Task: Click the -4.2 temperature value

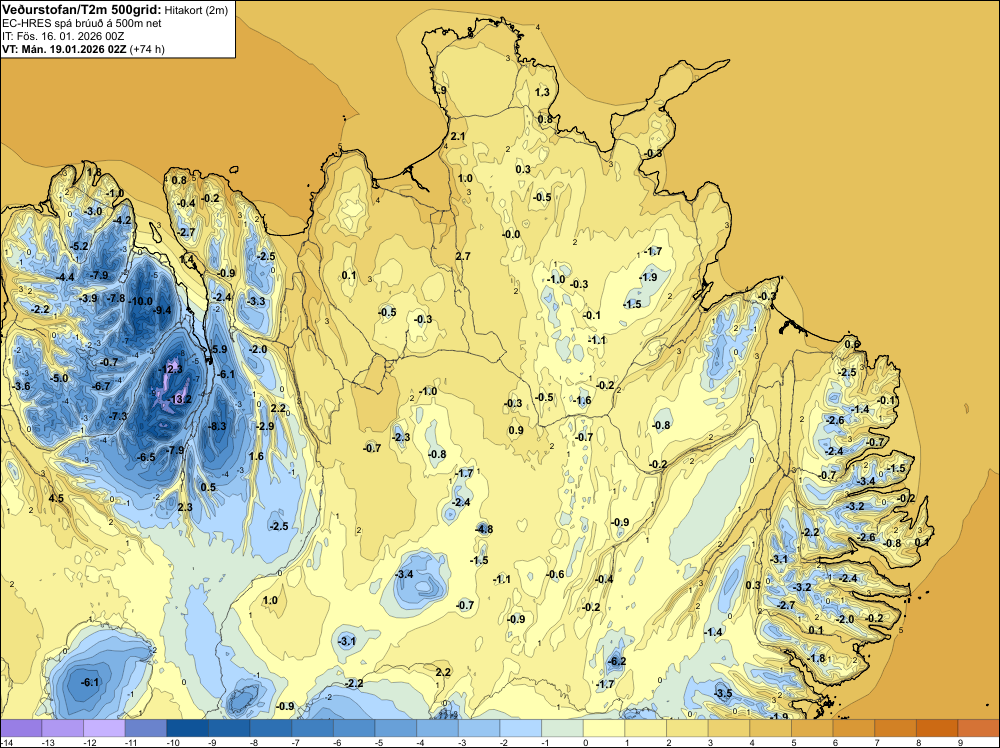Action: 122,220
